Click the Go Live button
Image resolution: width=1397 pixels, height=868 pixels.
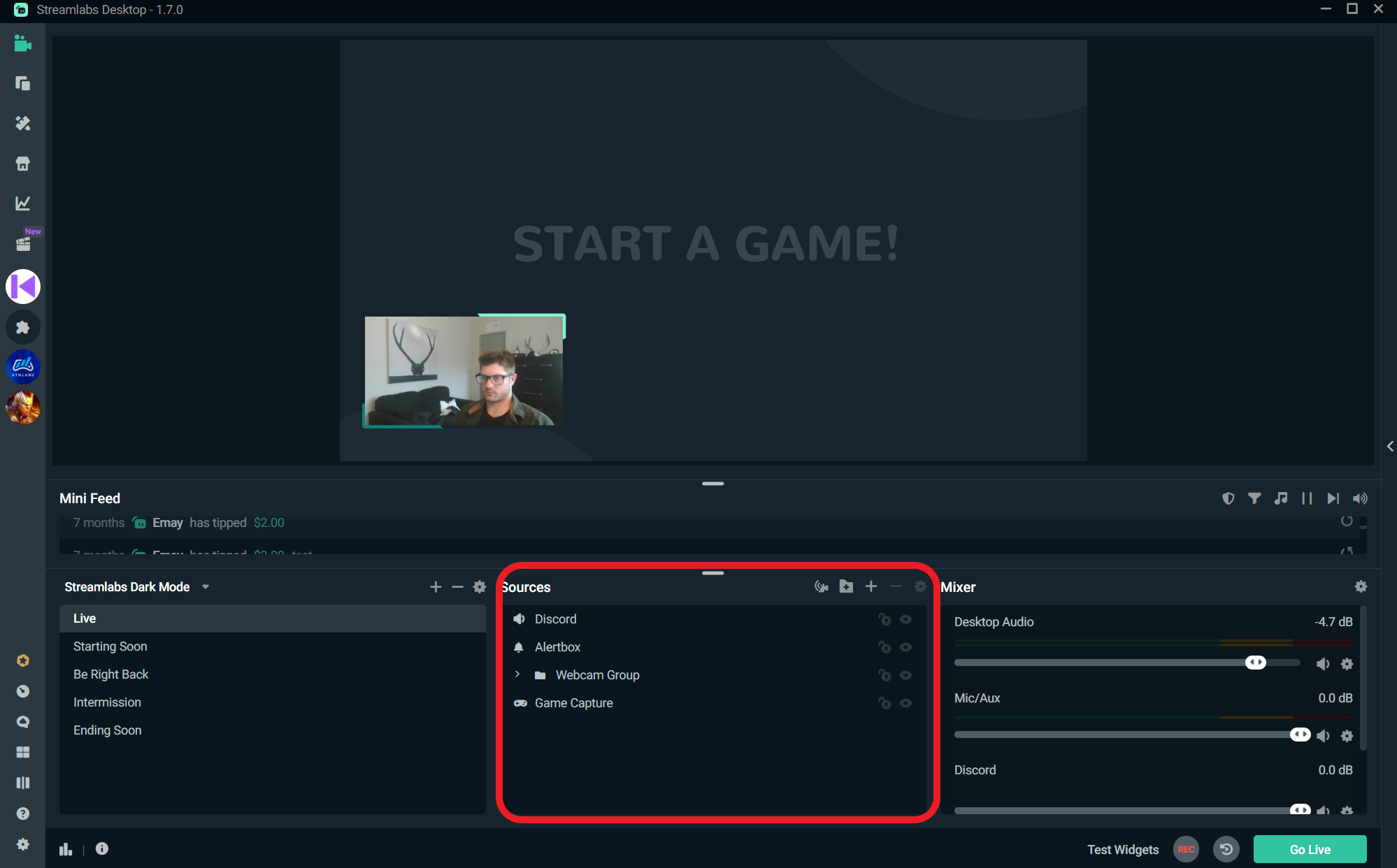tap(1310, 849)
